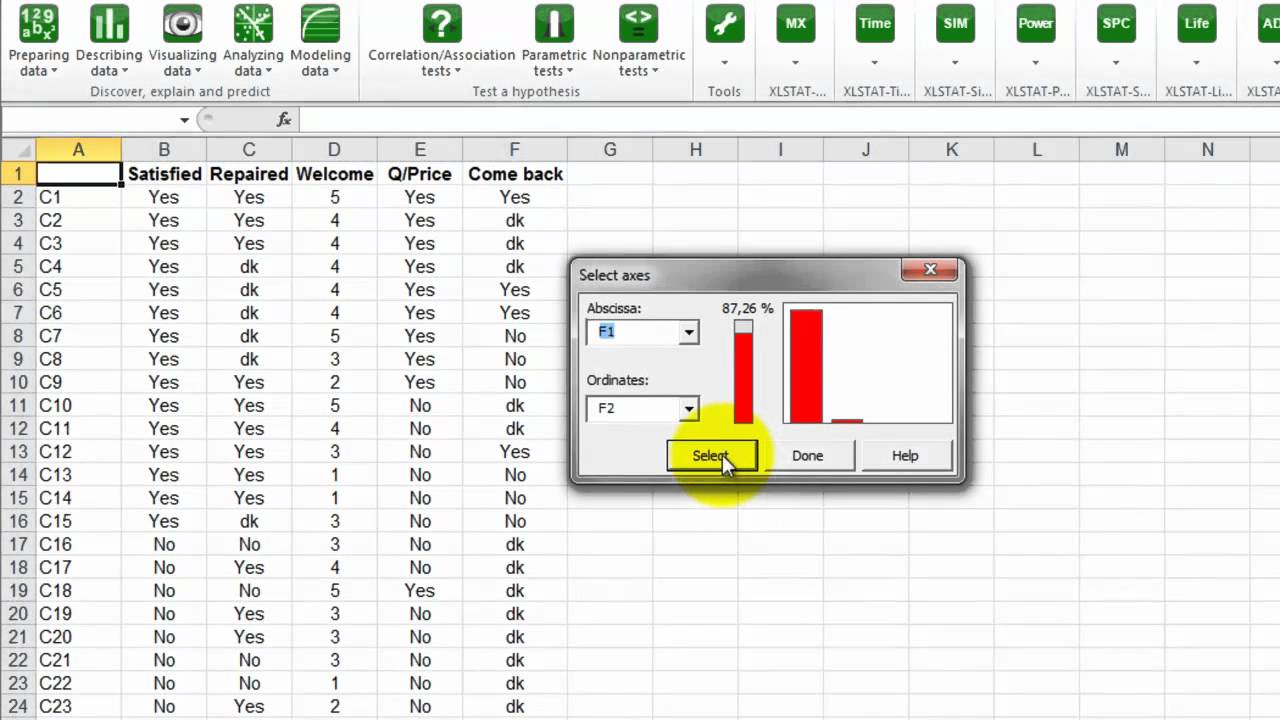This screenshot has width=1280, height=720.
Task: Click the XLSTAT Life icon
Action: (x=1196, y=23)
